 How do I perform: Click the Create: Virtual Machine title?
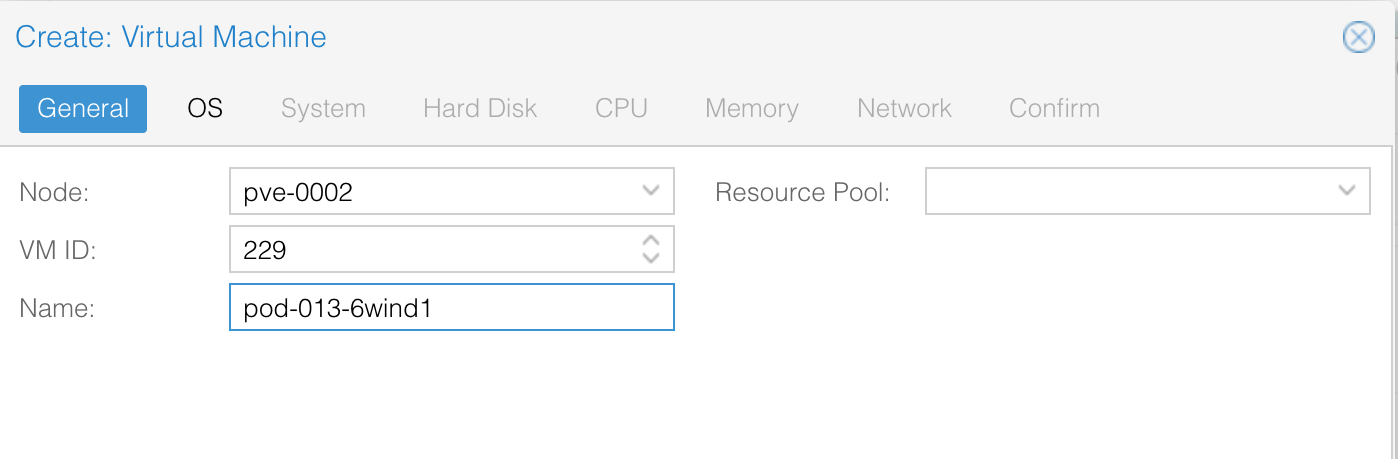171,38
